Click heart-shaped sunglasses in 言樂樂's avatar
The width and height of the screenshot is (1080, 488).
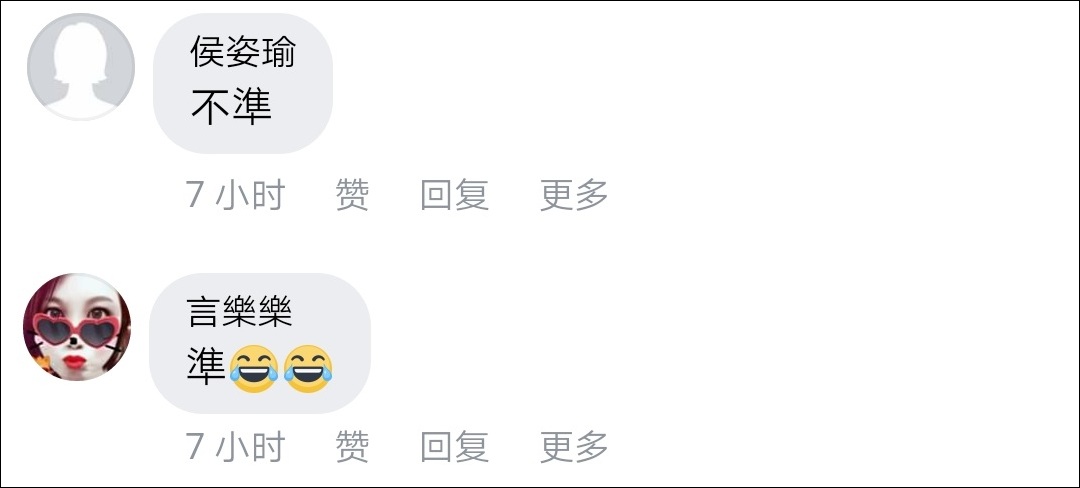point(75,330)
